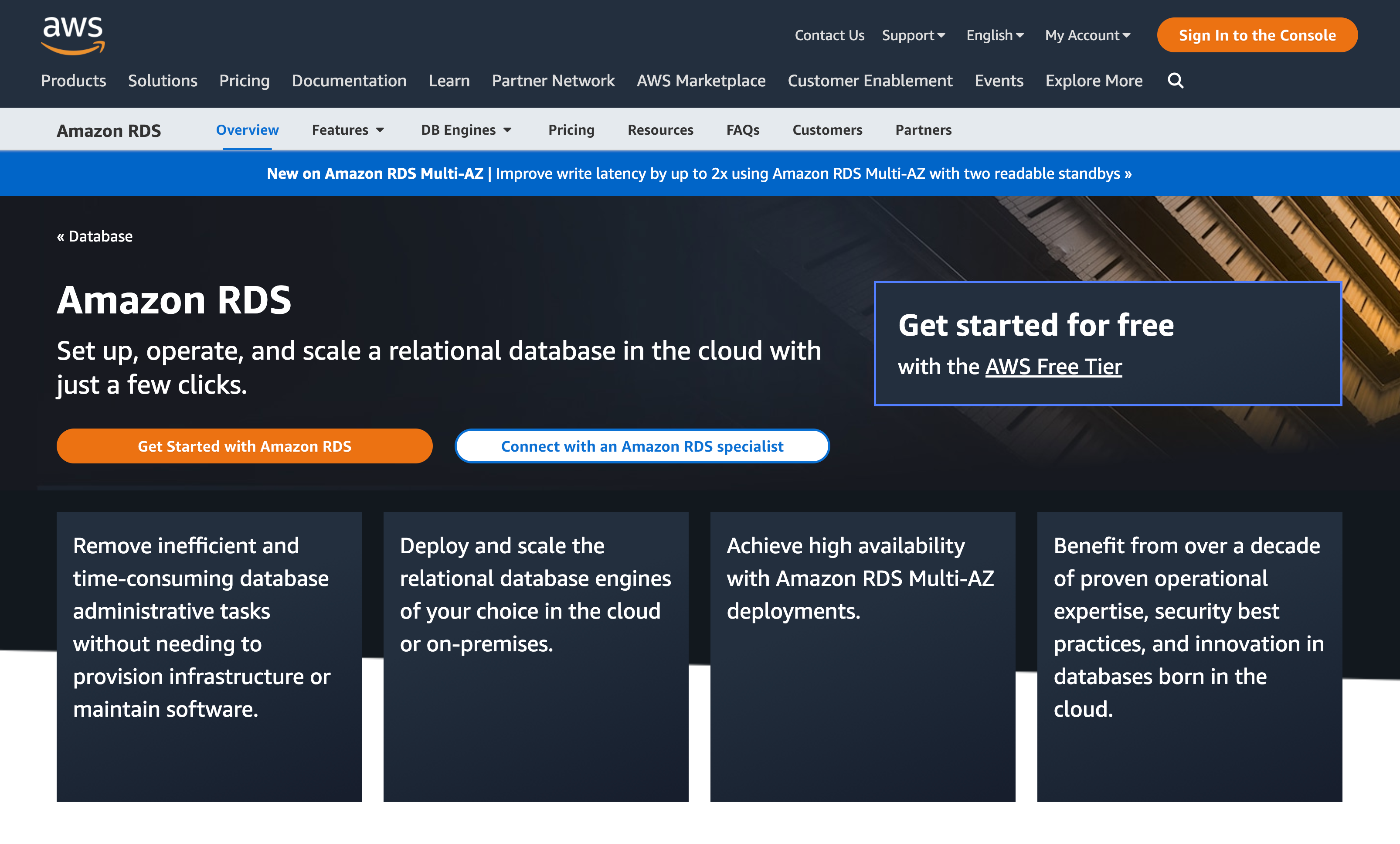Open the DB Engines dropdown
The image size is (1400, 844).
click(x=466, y=130)
